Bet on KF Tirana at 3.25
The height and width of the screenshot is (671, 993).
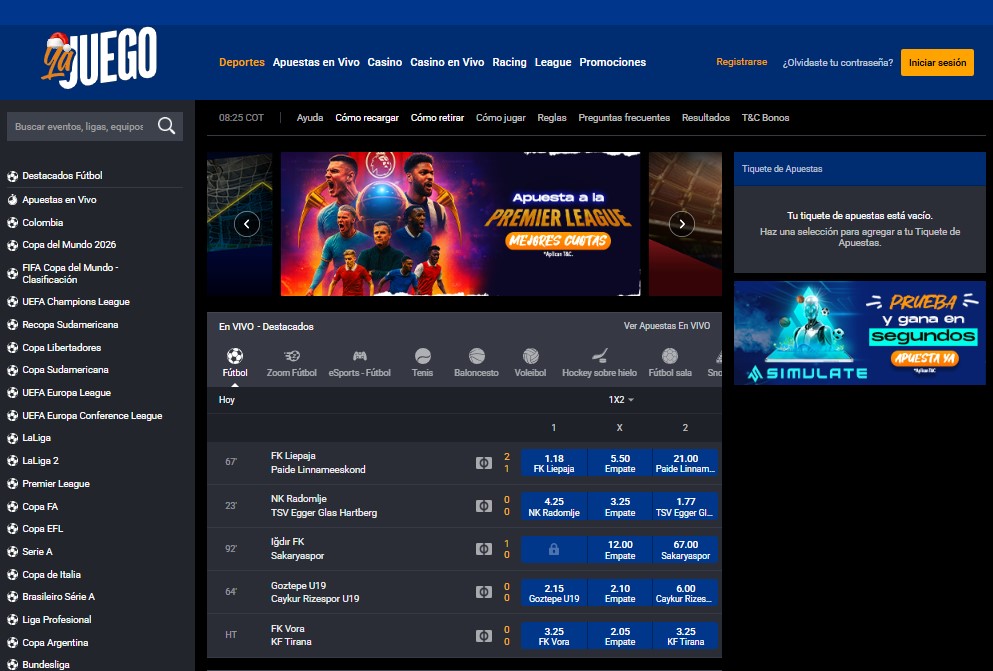coord(685,636)
